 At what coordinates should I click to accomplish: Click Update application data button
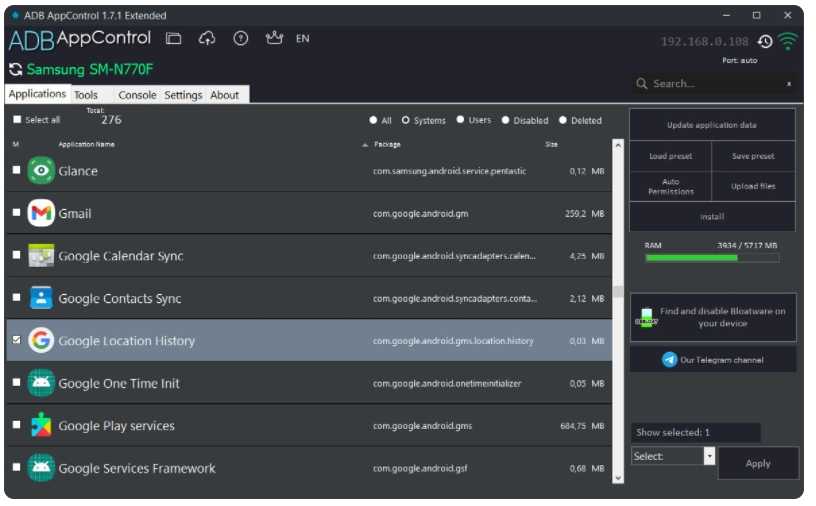coord(711,125)
